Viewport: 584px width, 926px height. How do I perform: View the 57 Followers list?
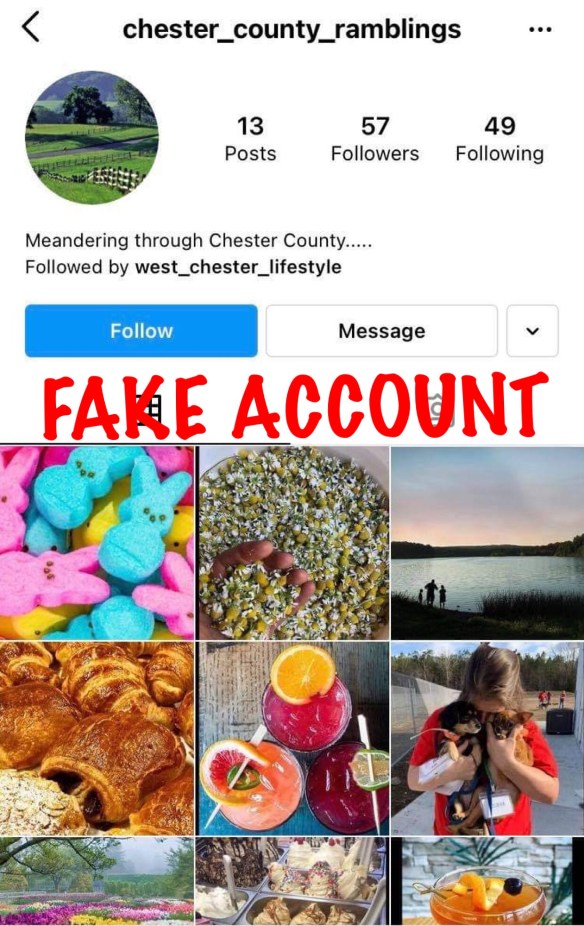[x=375, y=139]
